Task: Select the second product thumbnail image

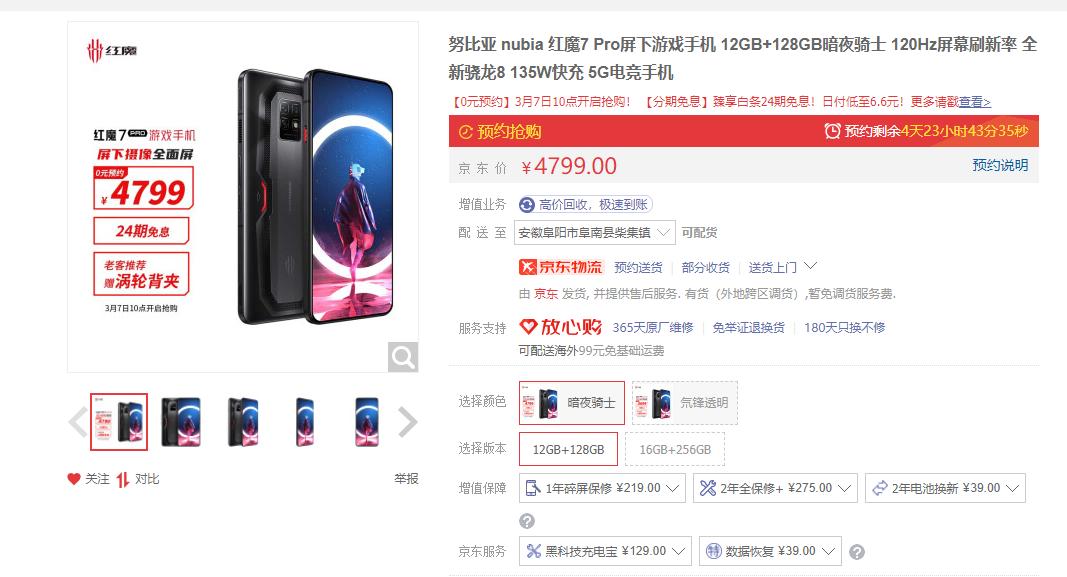Action: [181, 422]
